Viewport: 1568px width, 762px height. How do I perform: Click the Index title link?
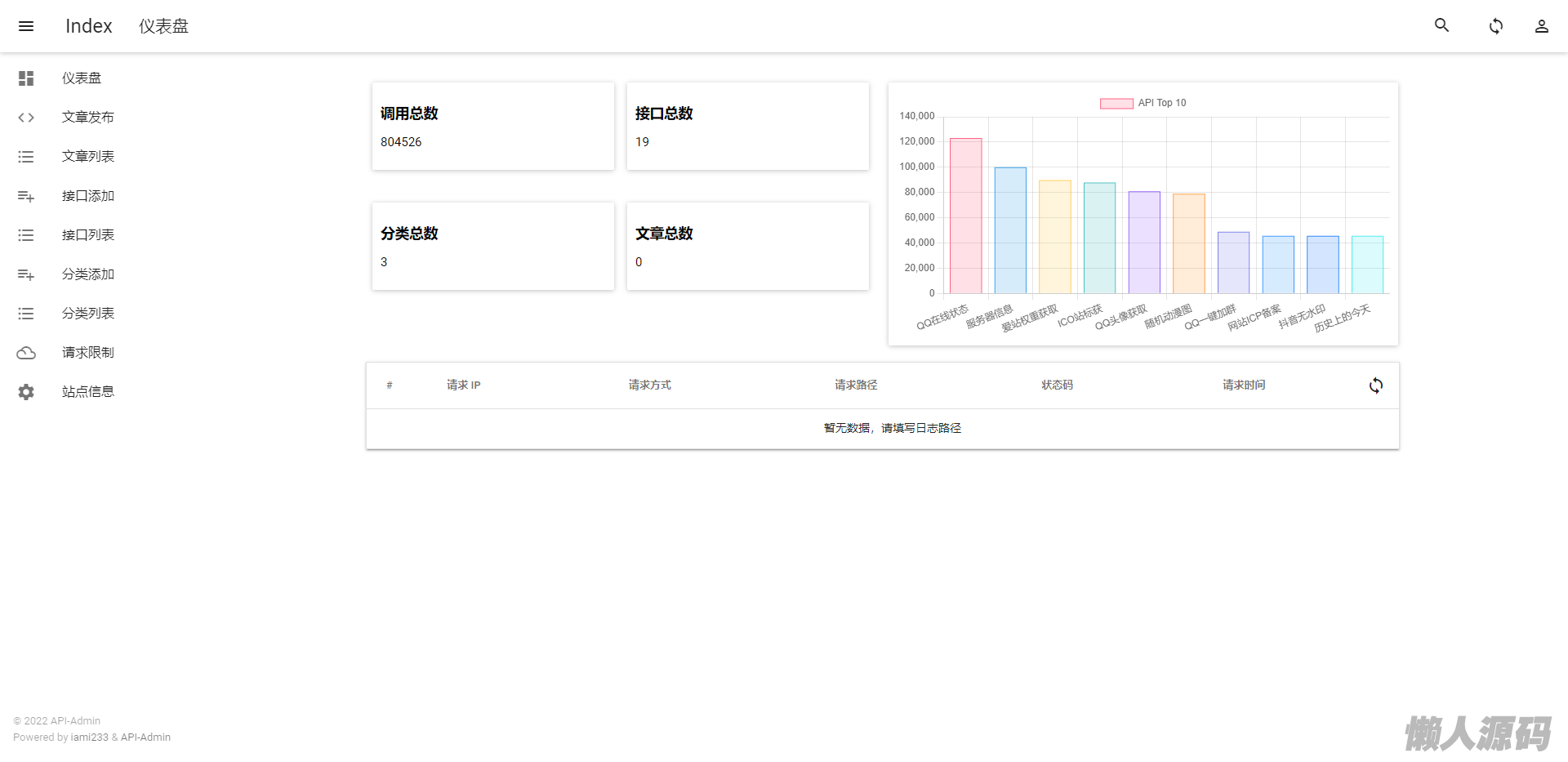point(88,26)
